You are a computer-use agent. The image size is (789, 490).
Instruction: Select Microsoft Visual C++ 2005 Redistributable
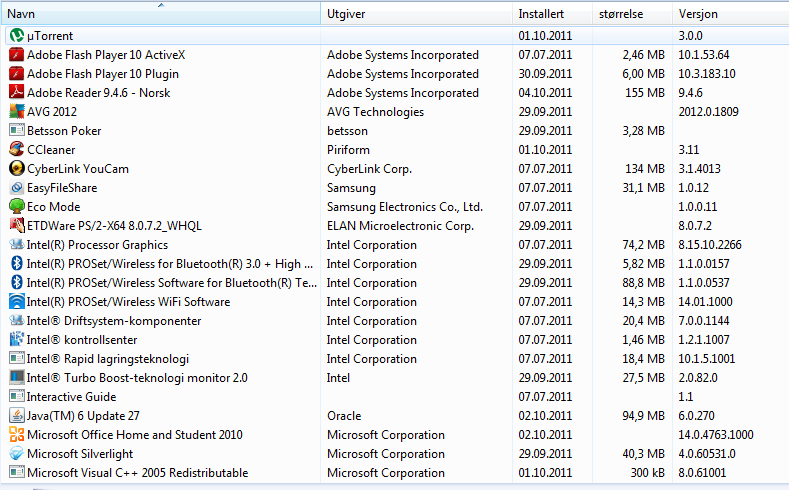(137, 473)
